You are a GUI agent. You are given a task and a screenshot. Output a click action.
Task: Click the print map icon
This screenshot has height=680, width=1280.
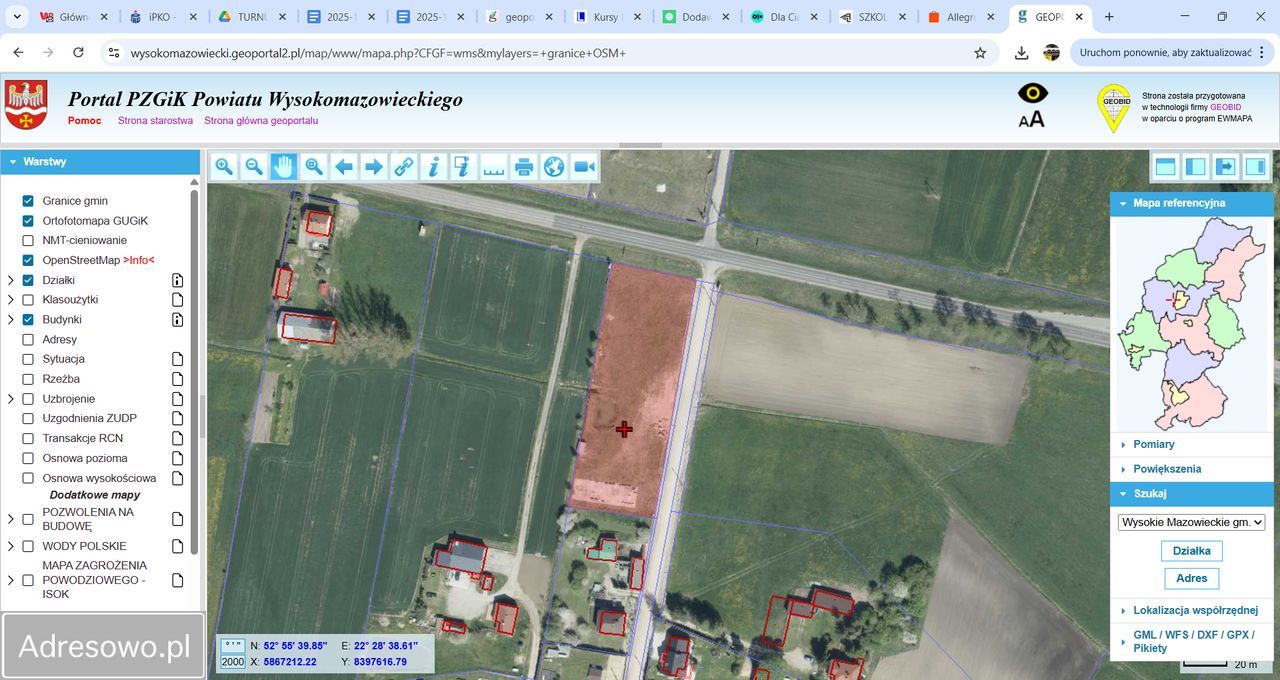click(524, 167)
